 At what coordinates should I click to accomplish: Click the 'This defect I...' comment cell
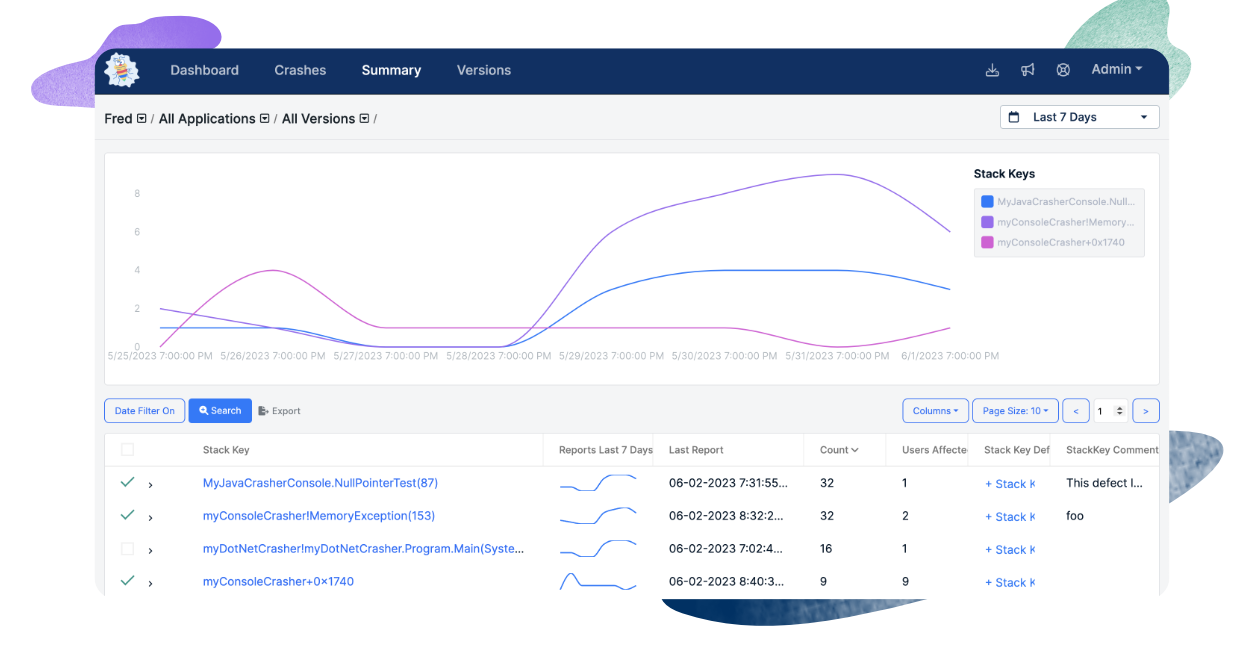(x=1104, y=483)
